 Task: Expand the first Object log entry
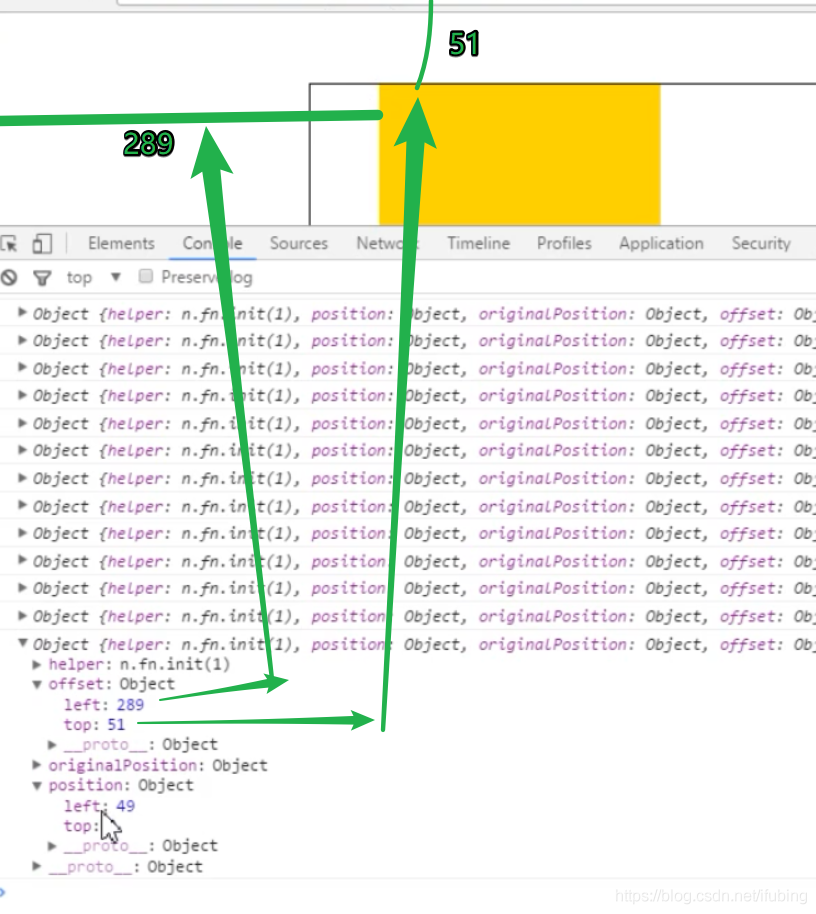tap(21, 313)
